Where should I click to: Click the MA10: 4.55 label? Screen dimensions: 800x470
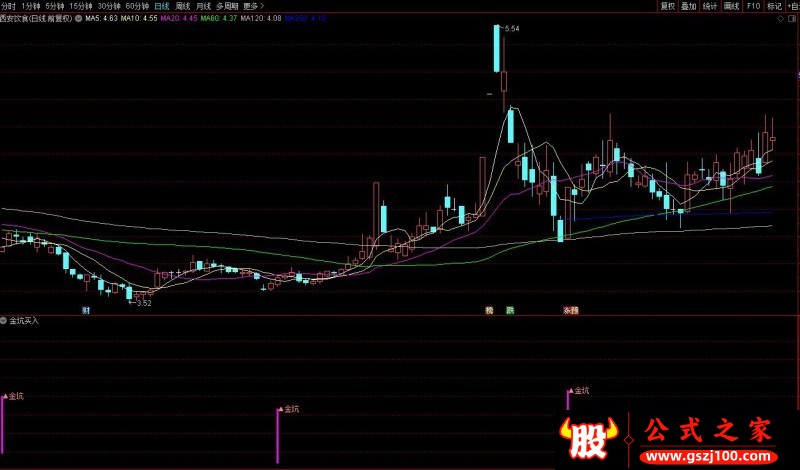pyautogui.click(x=139, y=18)
